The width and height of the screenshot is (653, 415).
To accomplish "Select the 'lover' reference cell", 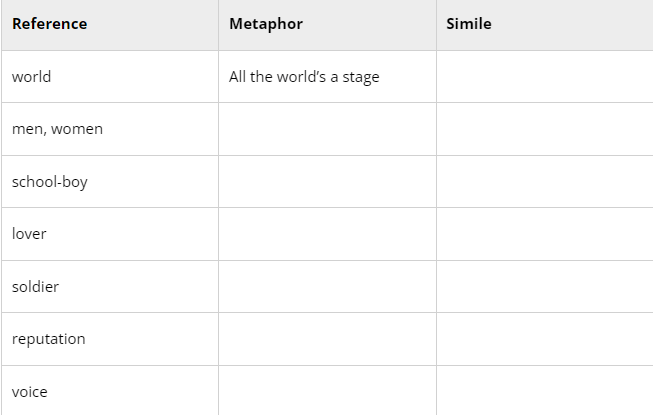I will [110, 234].
